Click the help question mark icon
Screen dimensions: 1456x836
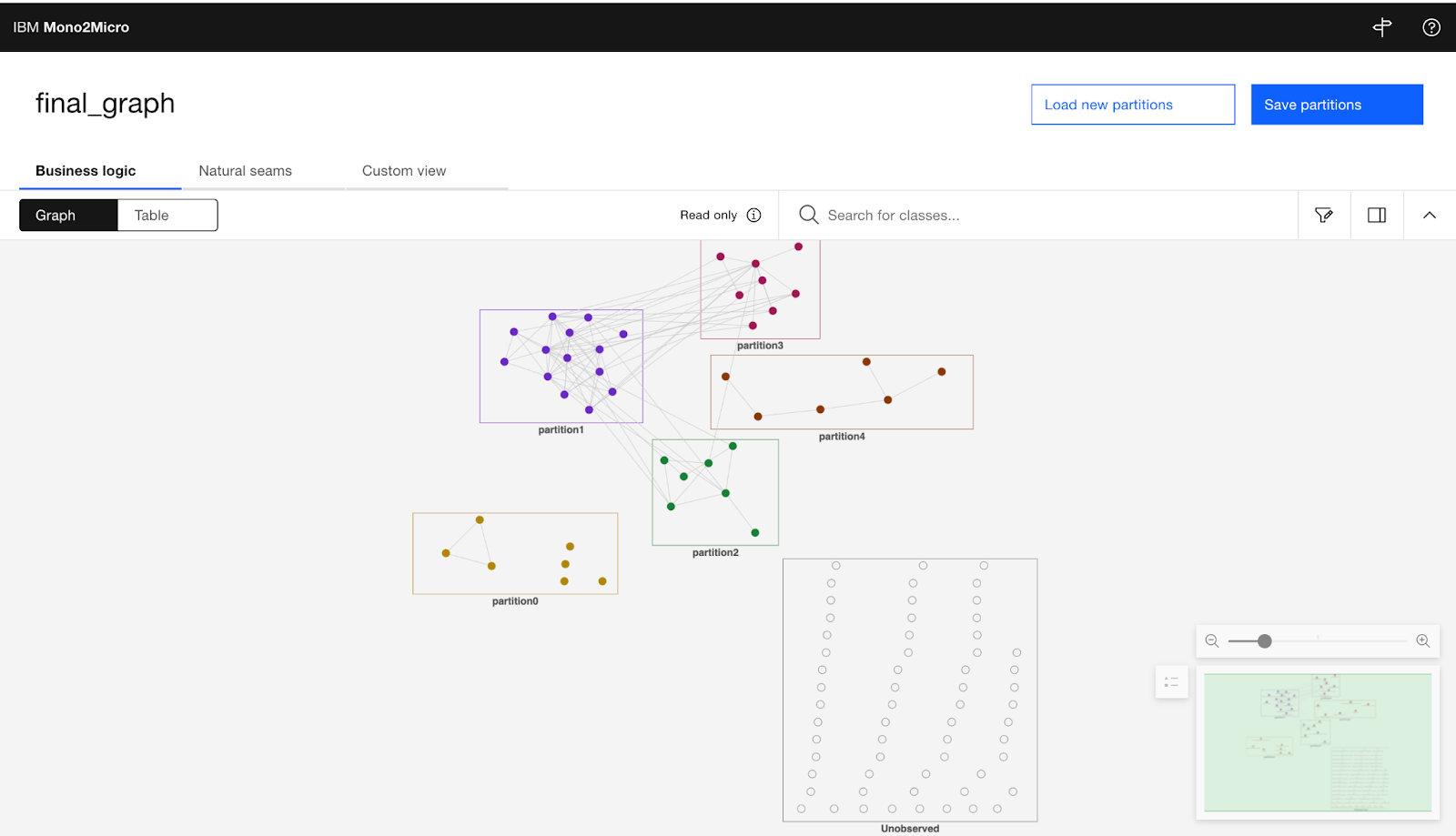[1431, 26]
